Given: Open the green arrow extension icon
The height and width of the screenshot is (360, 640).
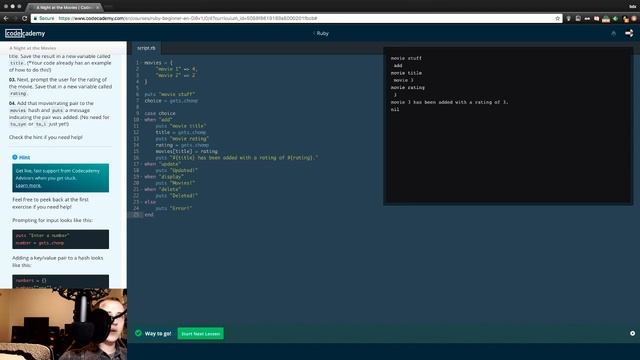Looking at the screenshot, I should [616, 18].
